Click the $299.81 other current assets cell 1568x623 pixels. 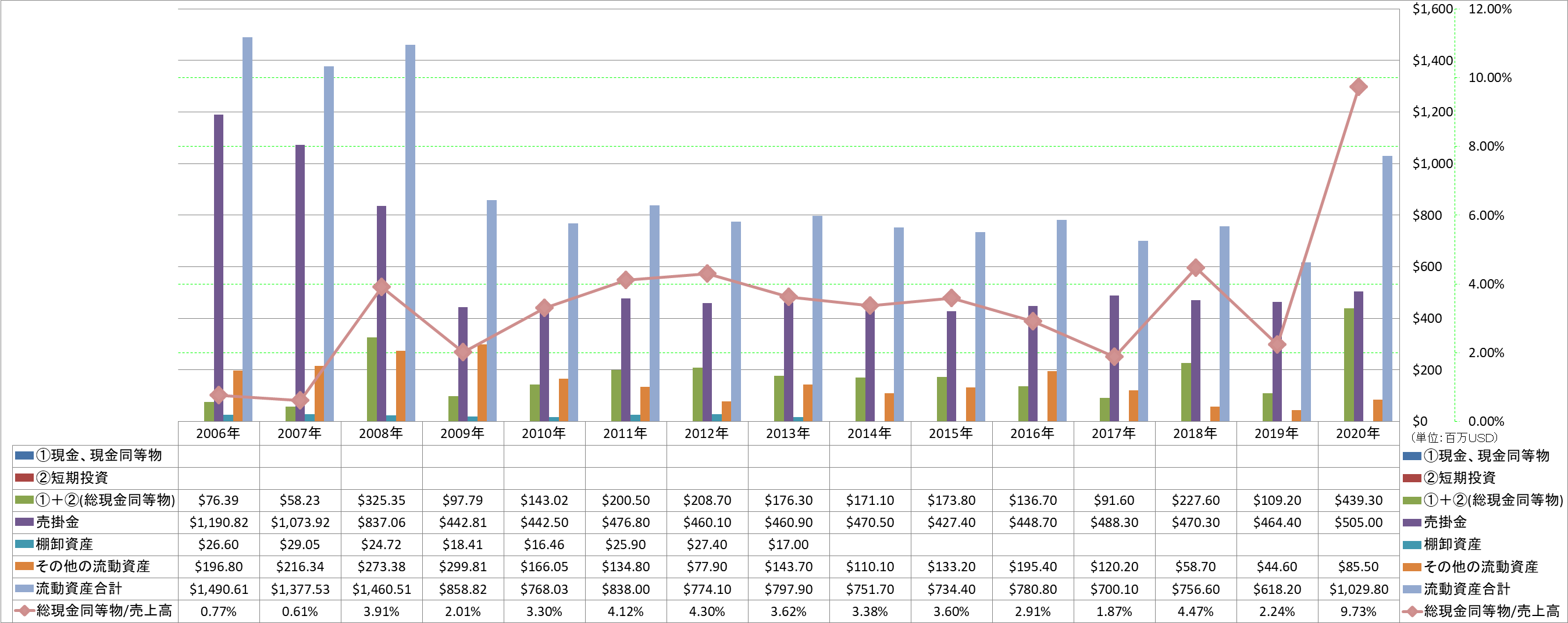click(462, 567)
